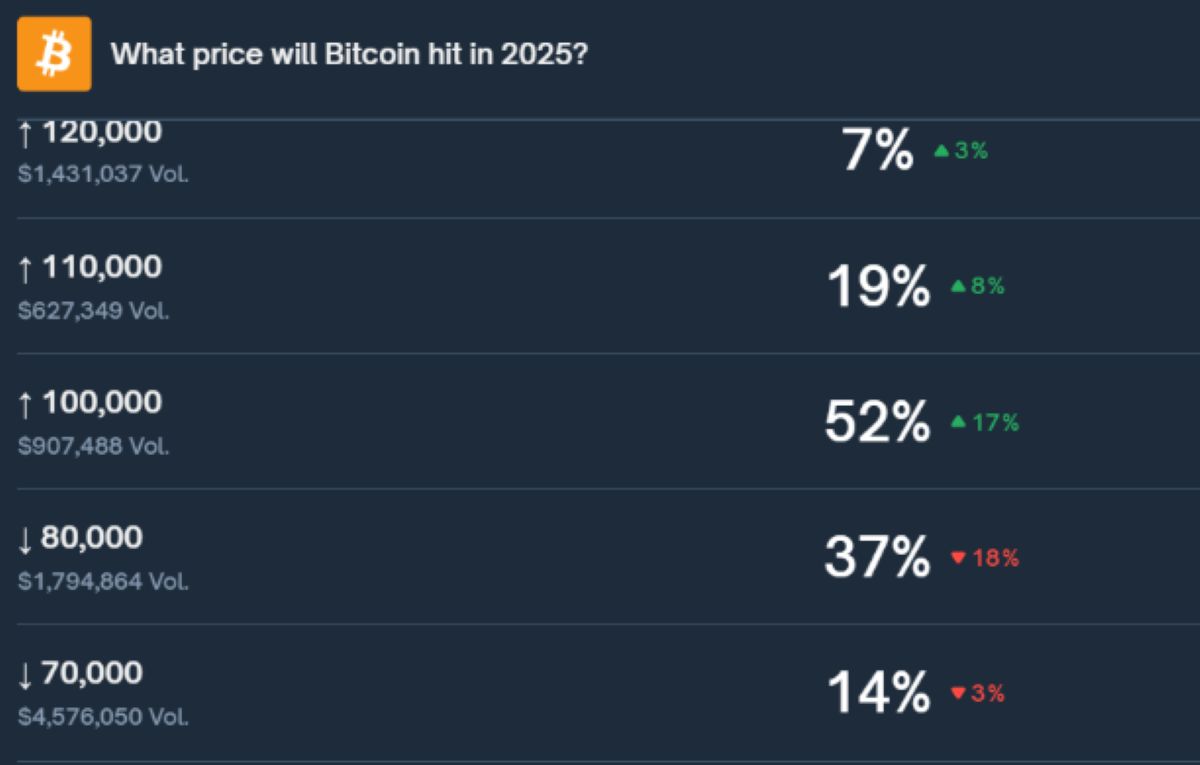Click the red triangle next to 3% change
Screen dimensions: 1200x765
coord(956,693)
